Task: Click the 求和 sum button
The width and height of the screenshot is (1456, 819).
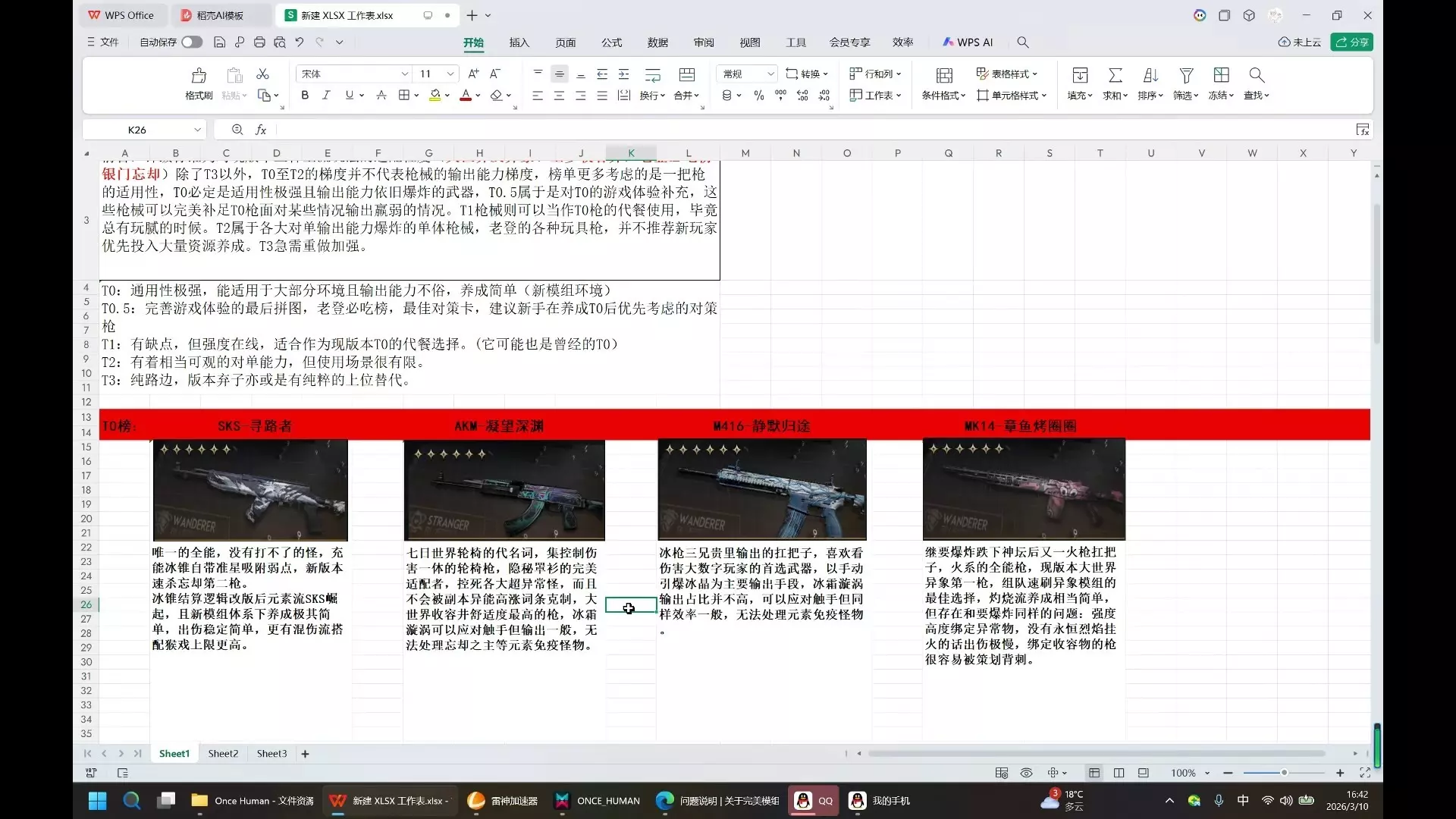Action: 1115,83
